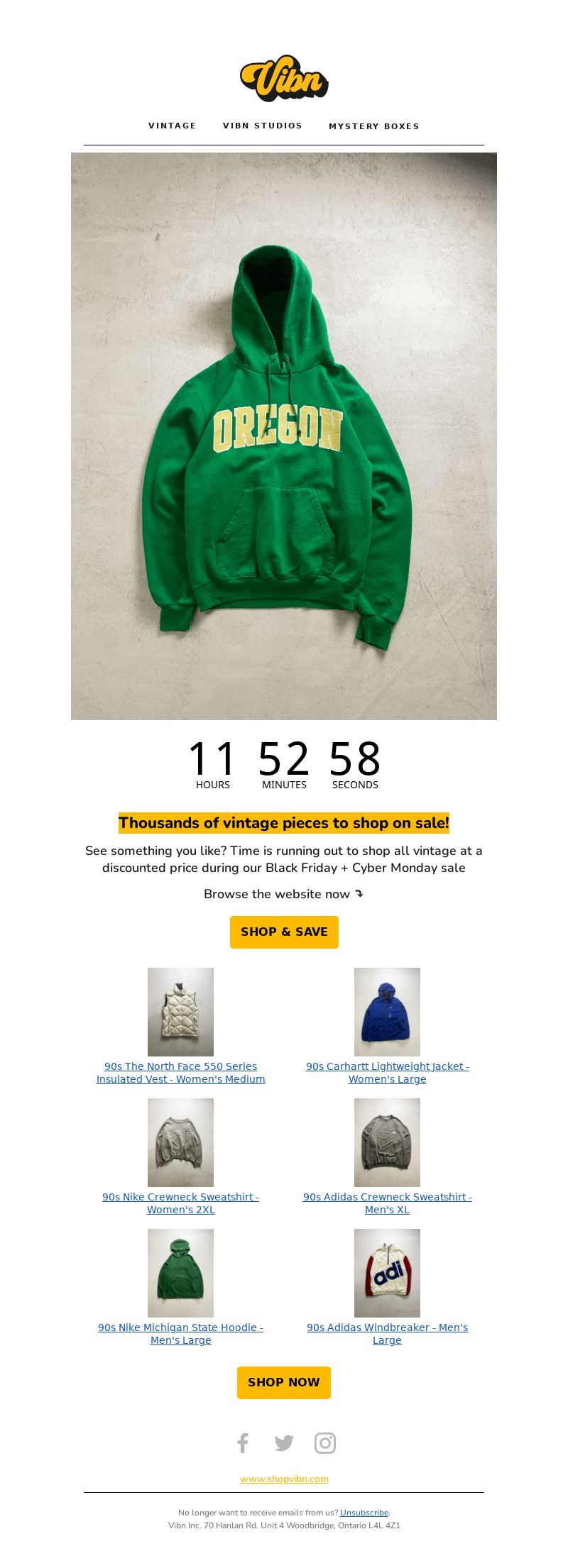Open the VINTAGE menu item

pos(173,126)
